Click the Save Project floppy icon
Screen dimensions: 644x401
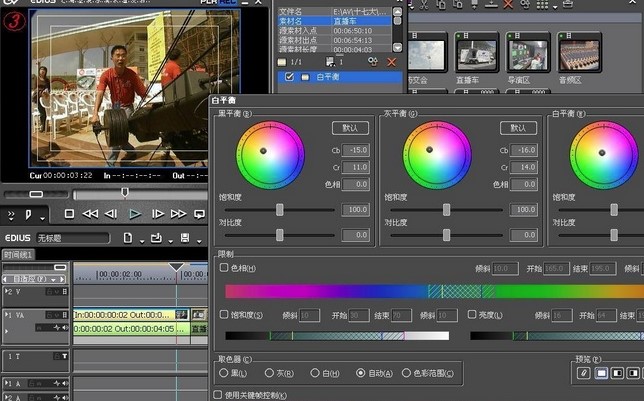tap(185, 238)
